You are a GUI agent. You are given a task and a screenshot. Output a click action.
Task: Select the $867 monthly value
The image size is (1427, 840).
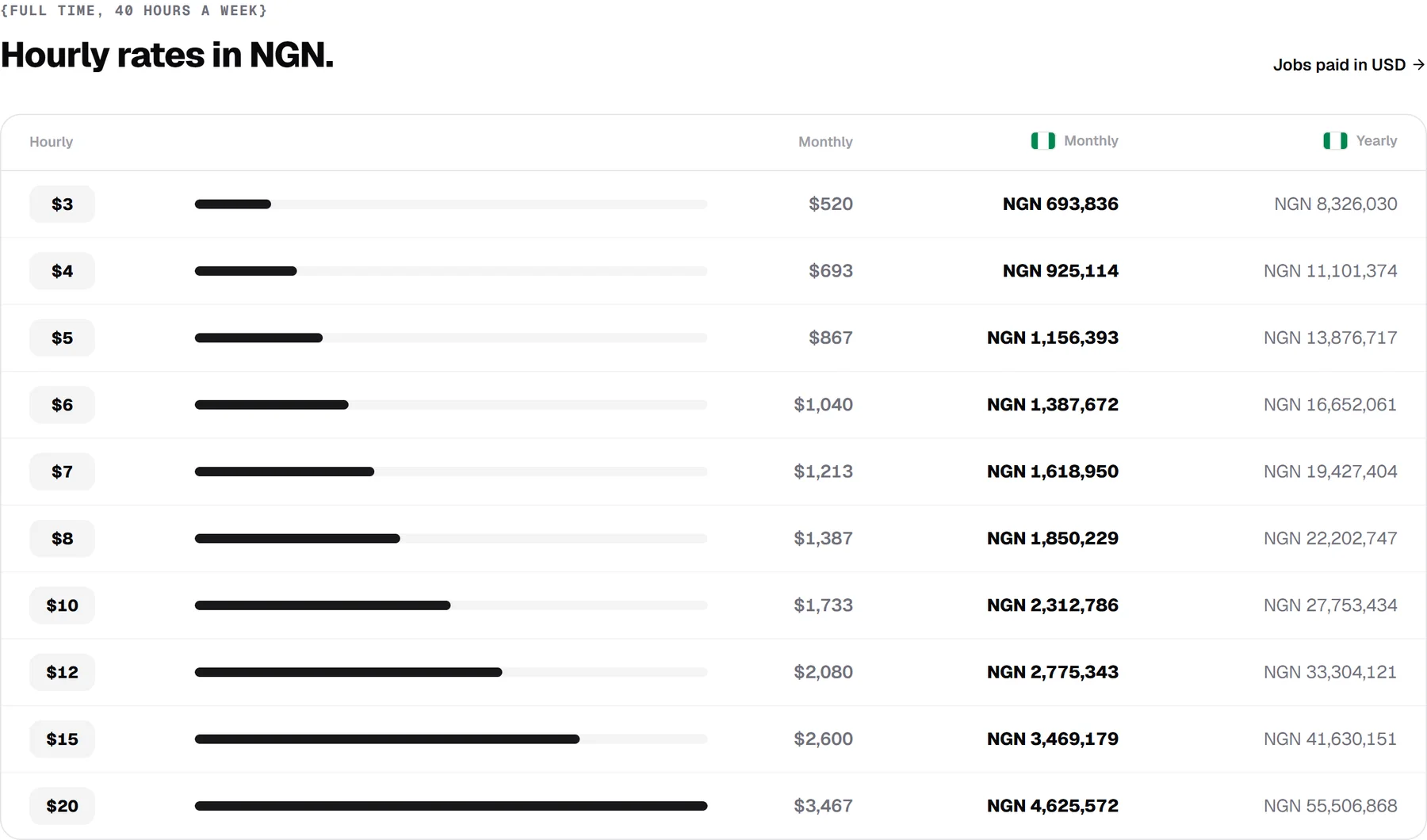coord(831,338)
